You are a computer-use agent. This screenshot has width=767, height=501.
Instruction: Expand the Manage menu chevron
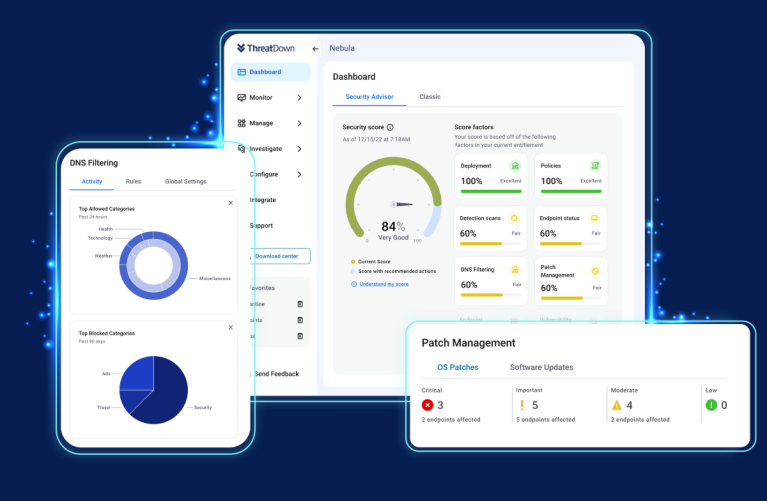[x=299, y=123]
